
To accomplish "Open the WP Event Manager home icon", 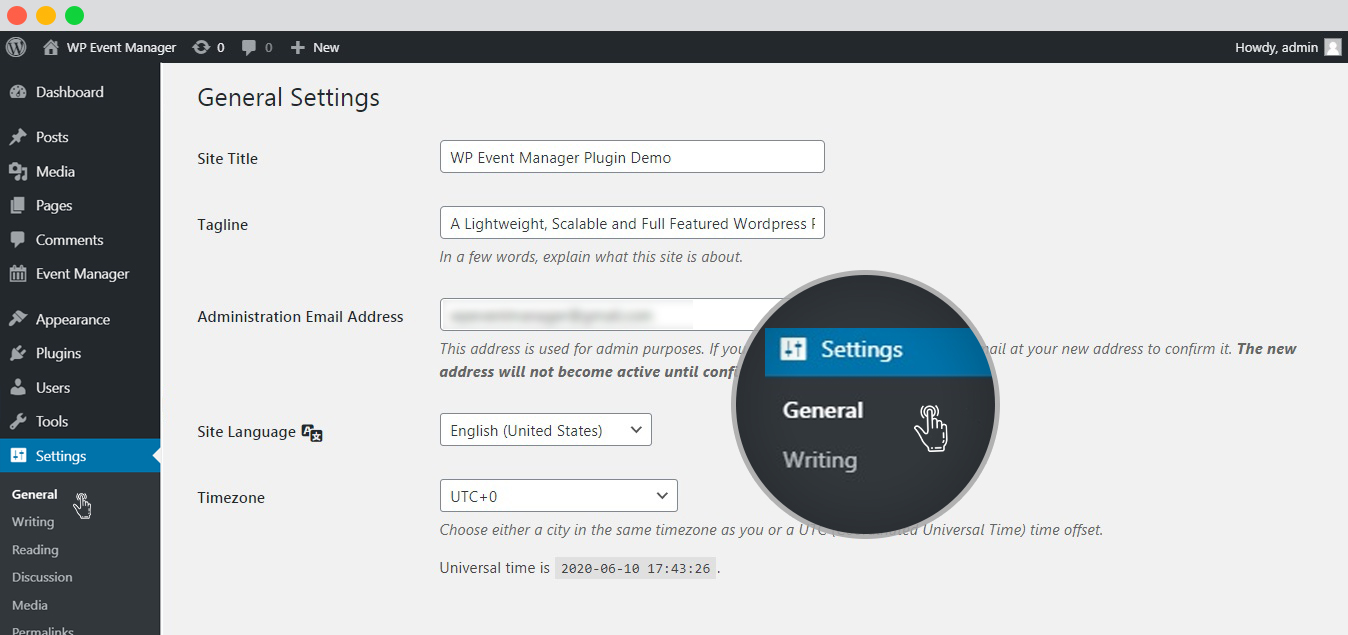I will [x=51, y=47].
